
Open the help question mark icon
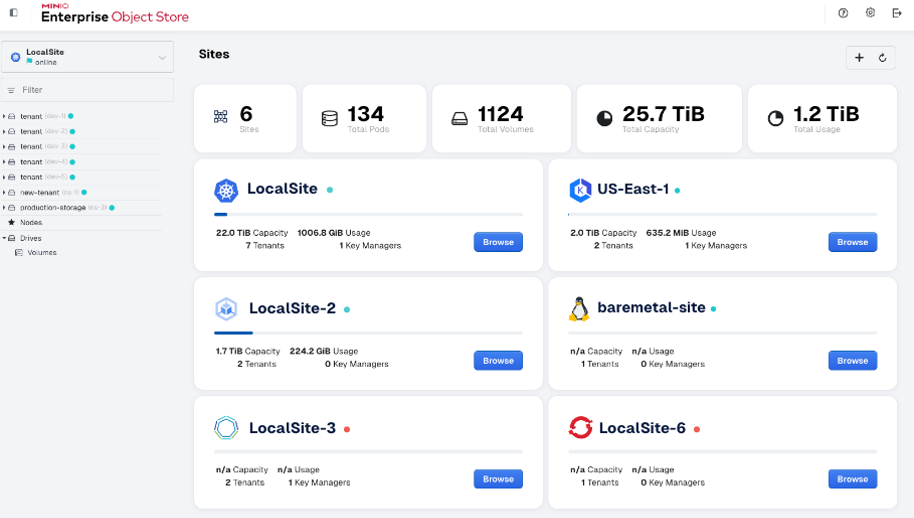point(843,13)
